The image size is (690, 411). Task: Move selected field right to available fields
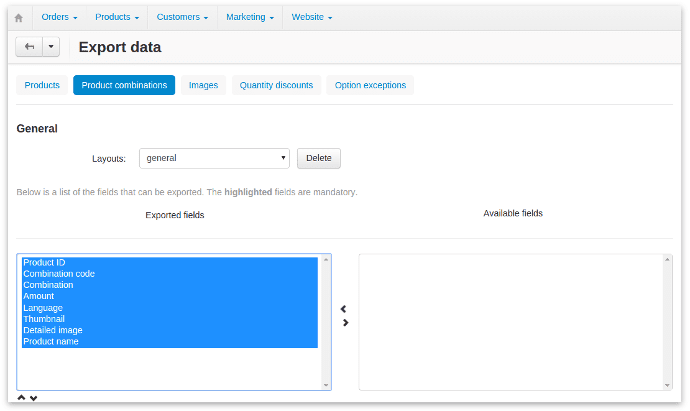(x=345, y=322)
